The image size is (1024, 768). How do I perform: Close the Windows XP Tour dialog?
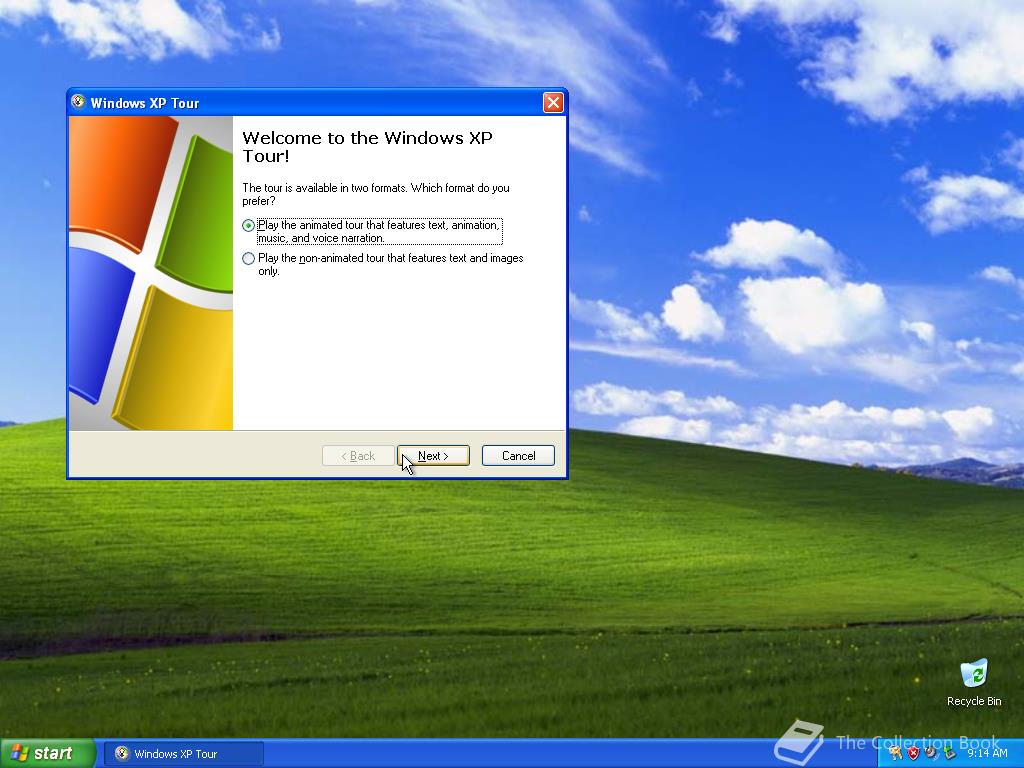coord(553,103)
